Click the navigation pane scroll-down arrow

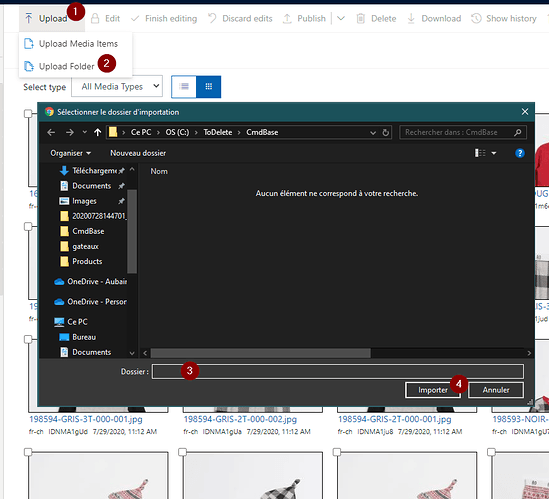[132, 353]
